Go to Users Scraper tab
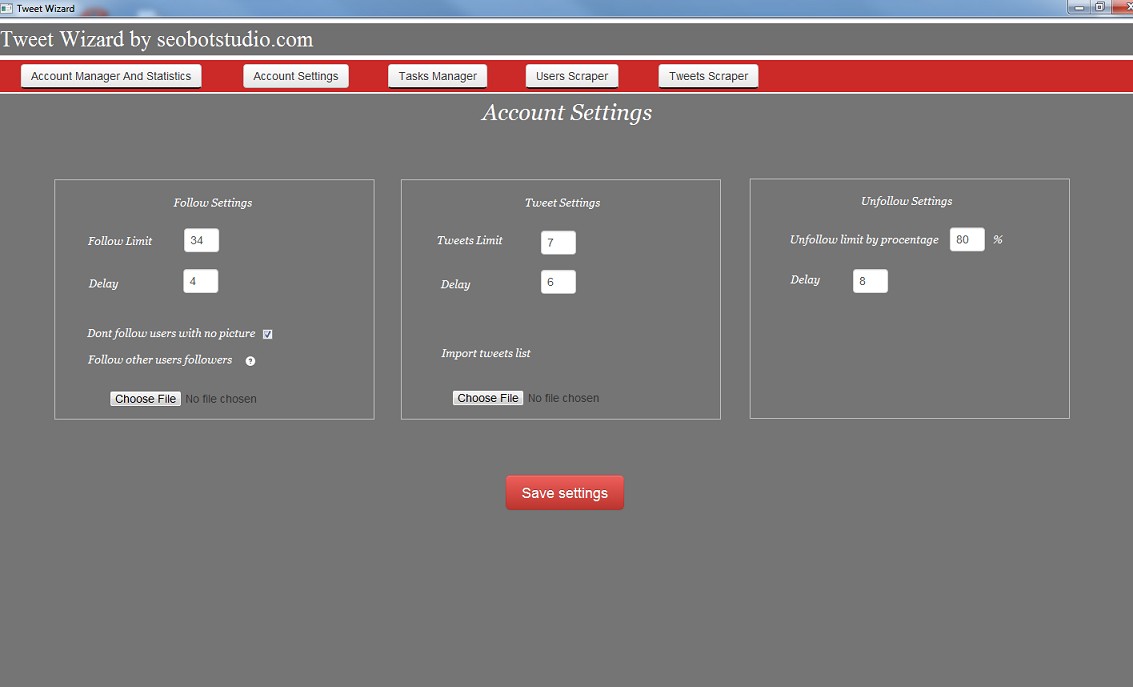This screenshot has width=1133, height=687. coord(572,76)
